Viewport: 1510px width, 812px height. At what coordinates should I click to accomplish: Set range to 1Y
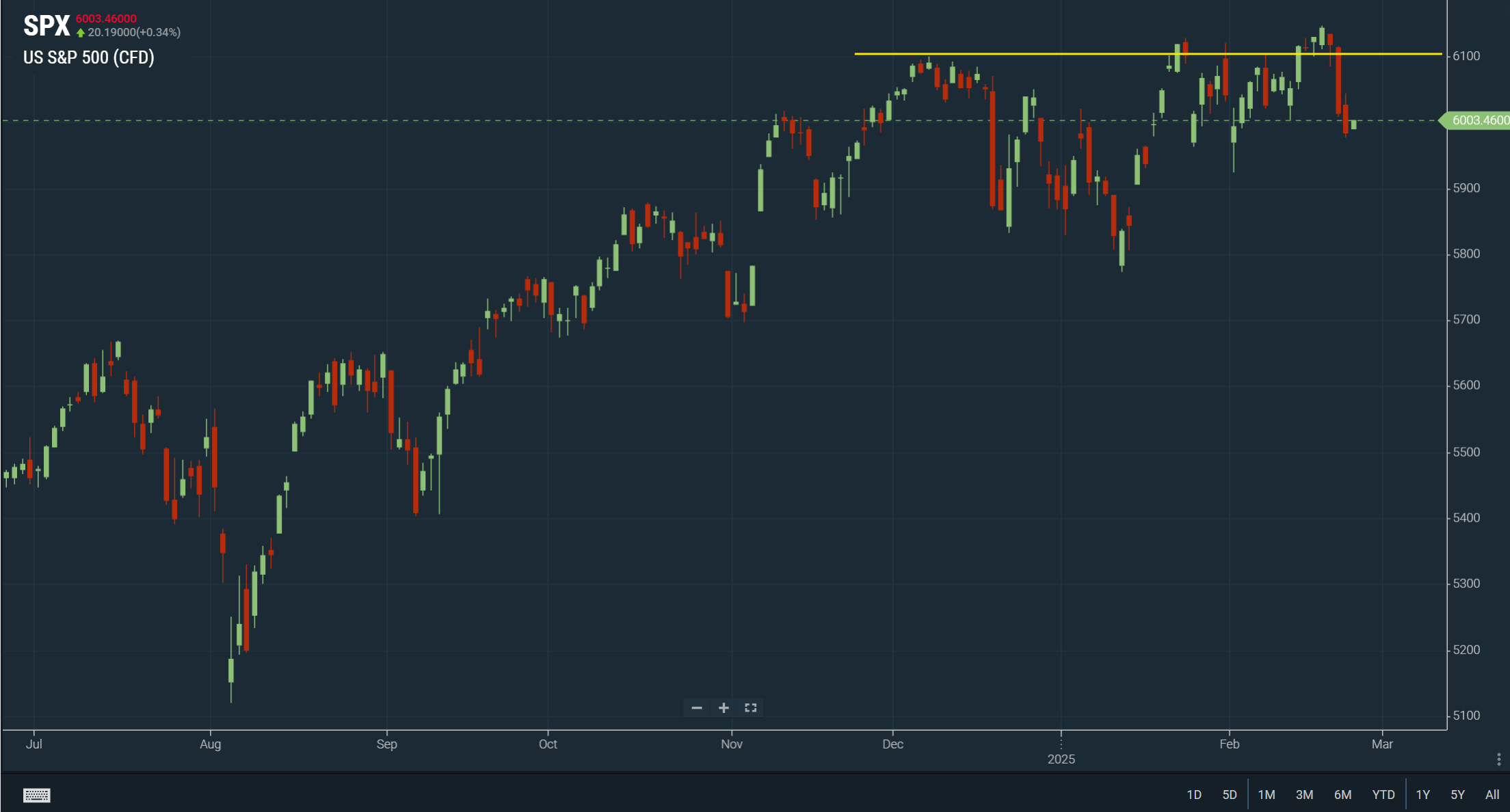[x=1423, y=794]
